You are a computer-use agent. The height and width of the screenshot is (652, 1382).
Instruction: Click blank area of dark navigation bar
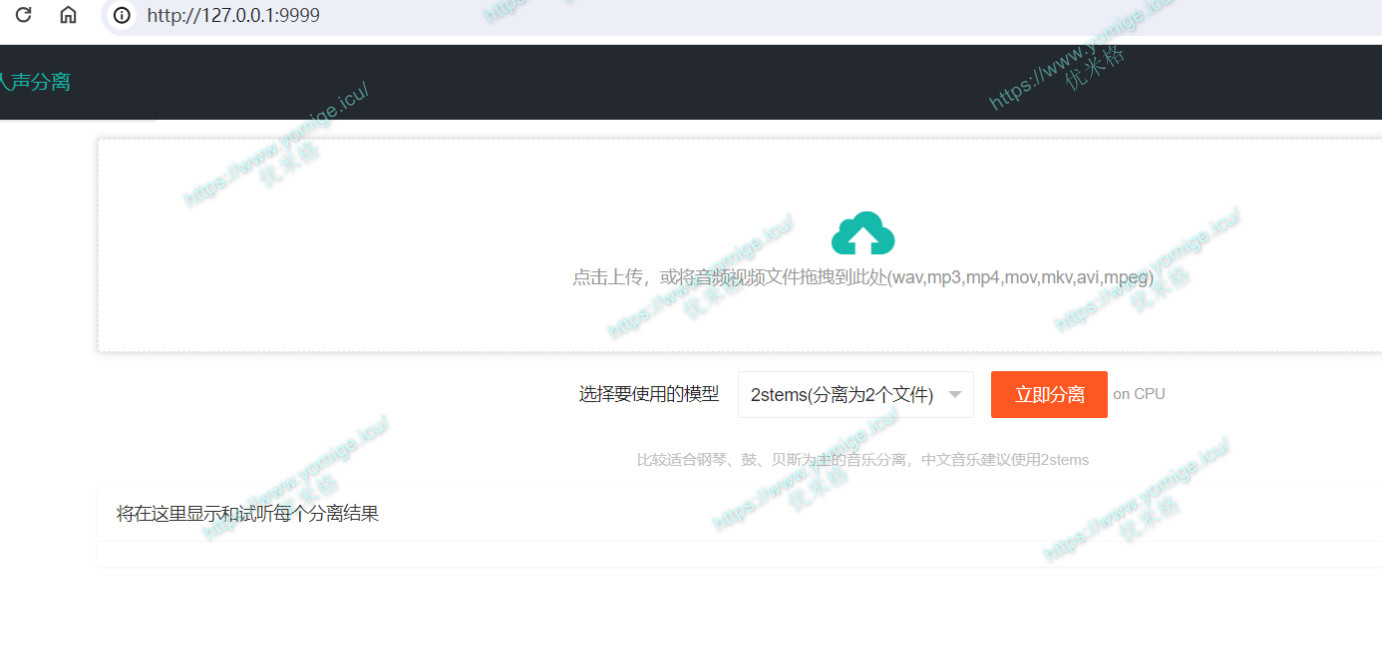click(x=600, y=82)
